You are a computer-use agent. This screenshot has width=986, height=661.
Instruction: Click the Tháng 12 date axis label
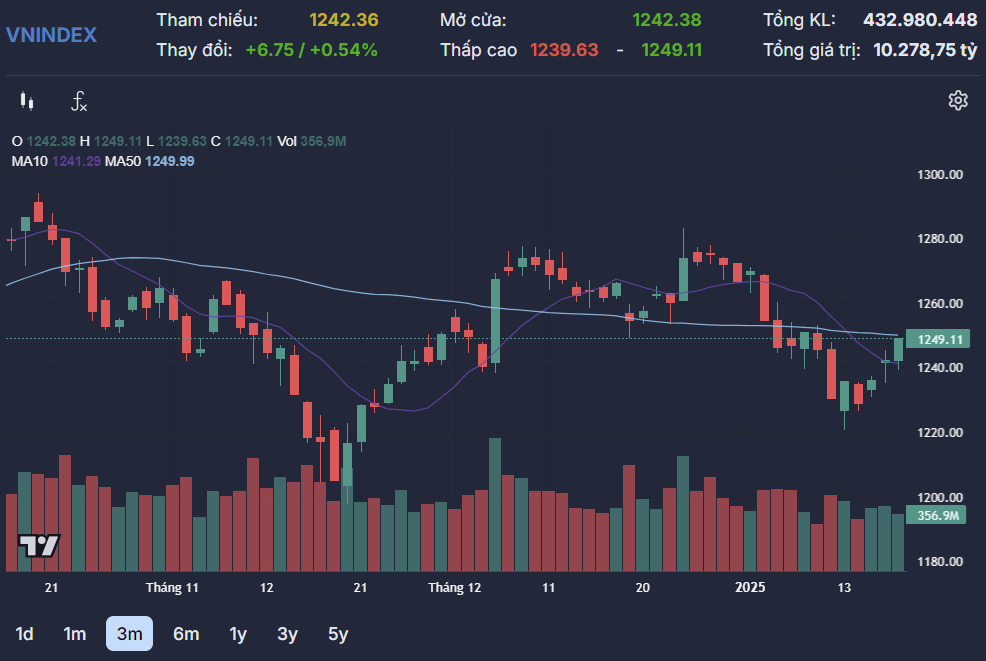(454, 587)
